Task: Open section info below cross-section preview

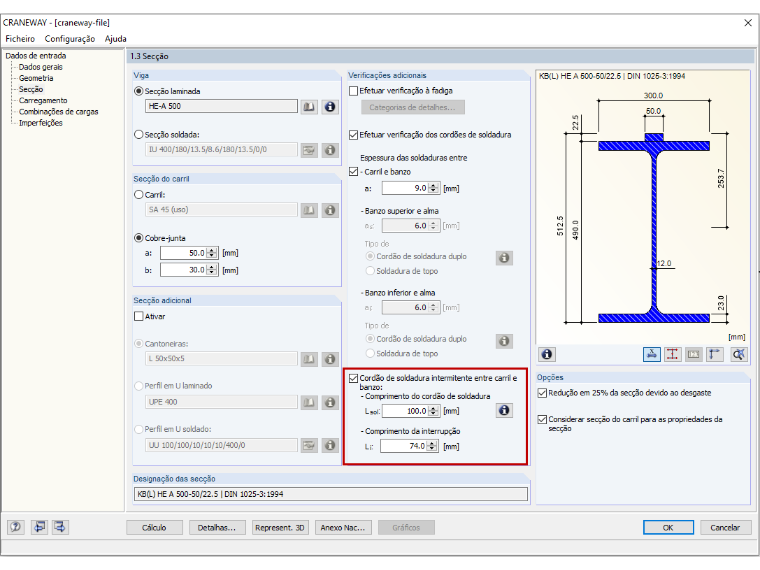Action: 547,354
